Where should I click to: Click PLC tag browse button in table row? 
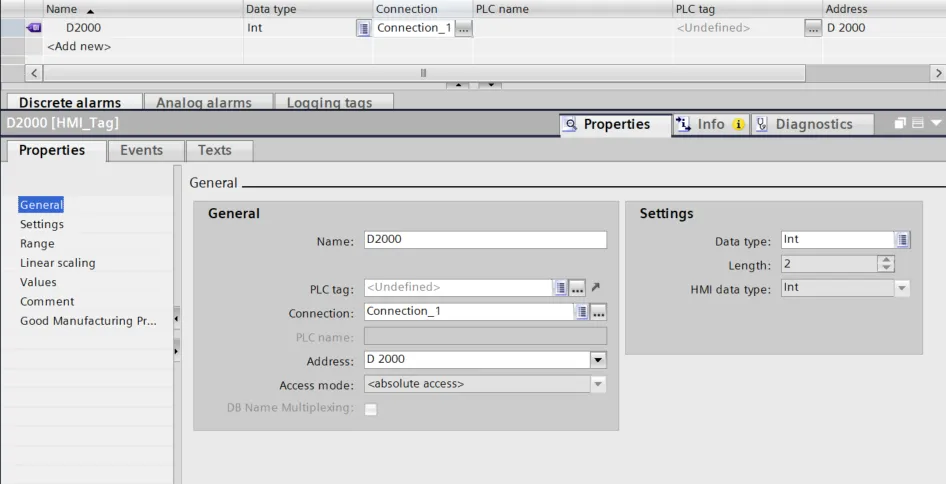[813, 28]
